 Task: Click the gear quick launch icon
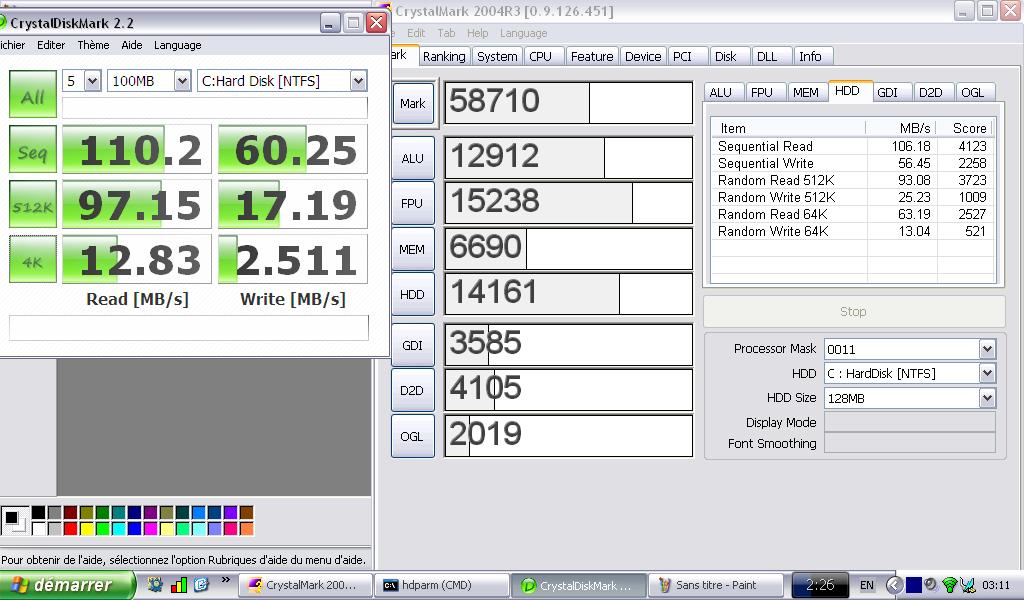[155, 584]
